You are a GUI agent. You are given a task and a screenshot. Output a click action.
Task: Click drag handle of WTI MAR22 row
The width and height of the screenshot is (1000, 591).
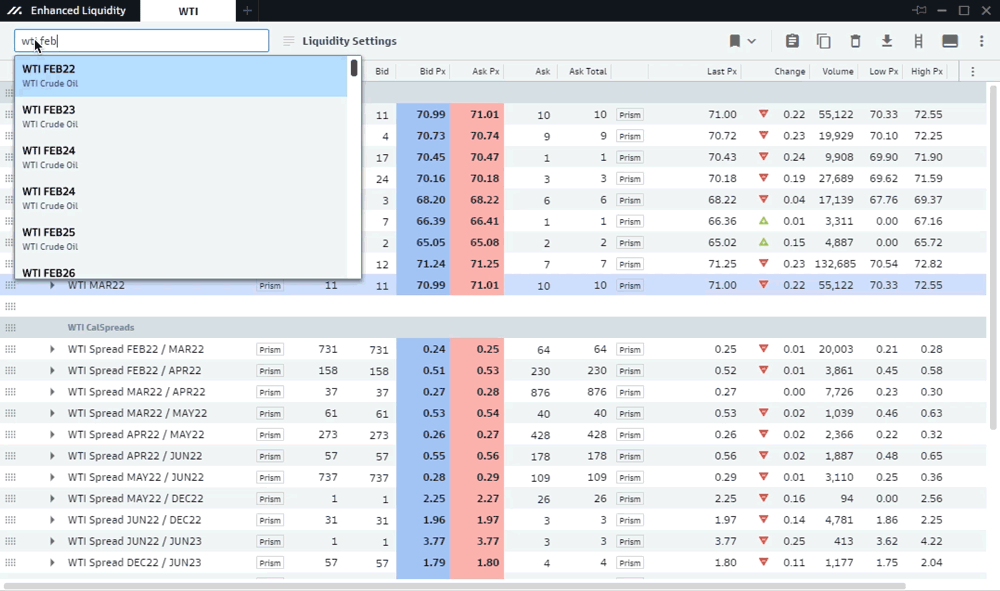pyautogui.click(x=10, y=285)
